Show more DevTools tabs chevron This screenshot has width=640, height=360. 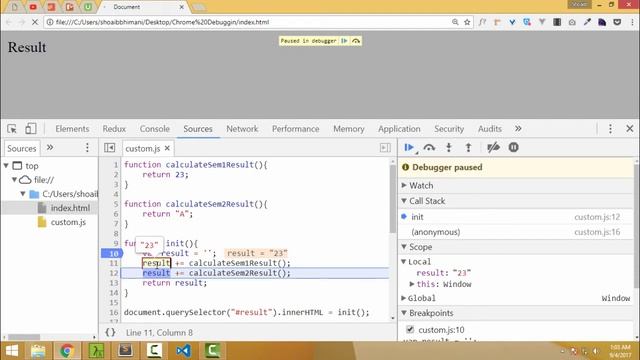[518, 129]
